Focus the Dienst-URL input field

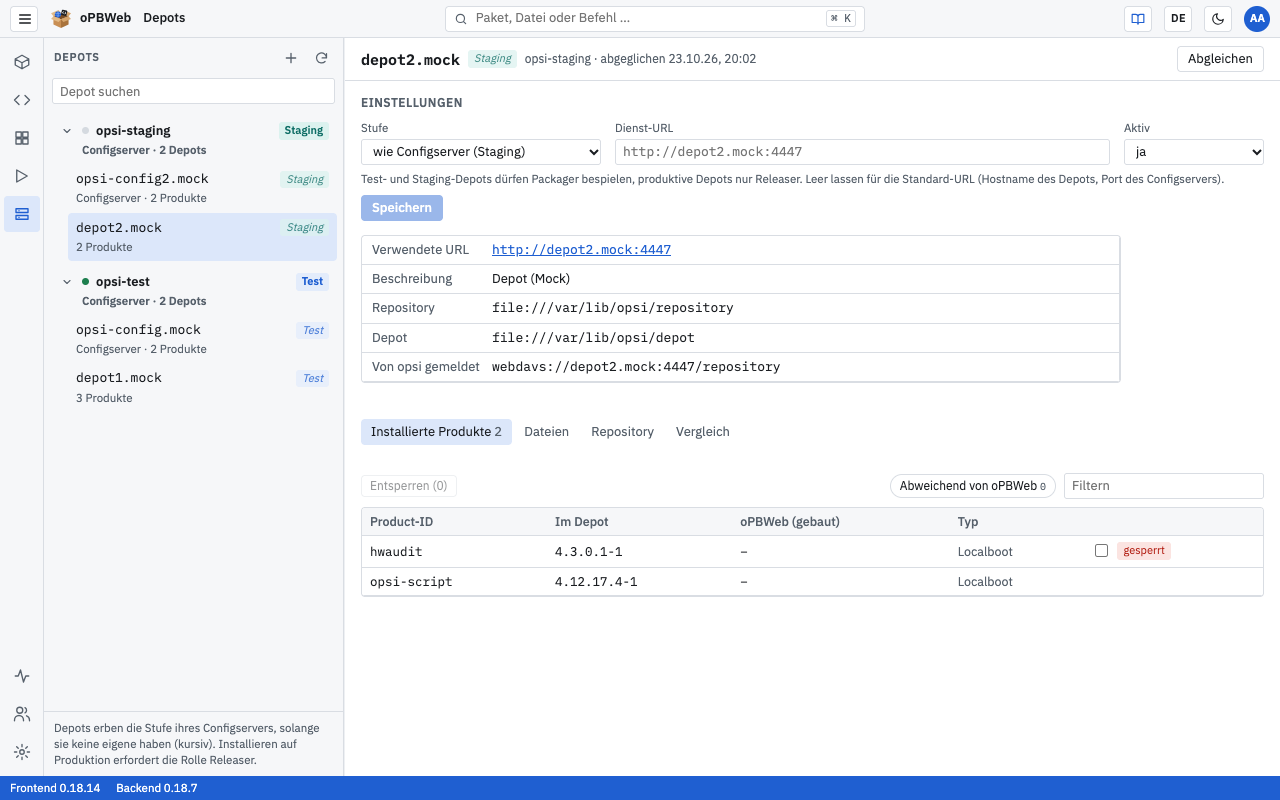click(x=862, y=152)
